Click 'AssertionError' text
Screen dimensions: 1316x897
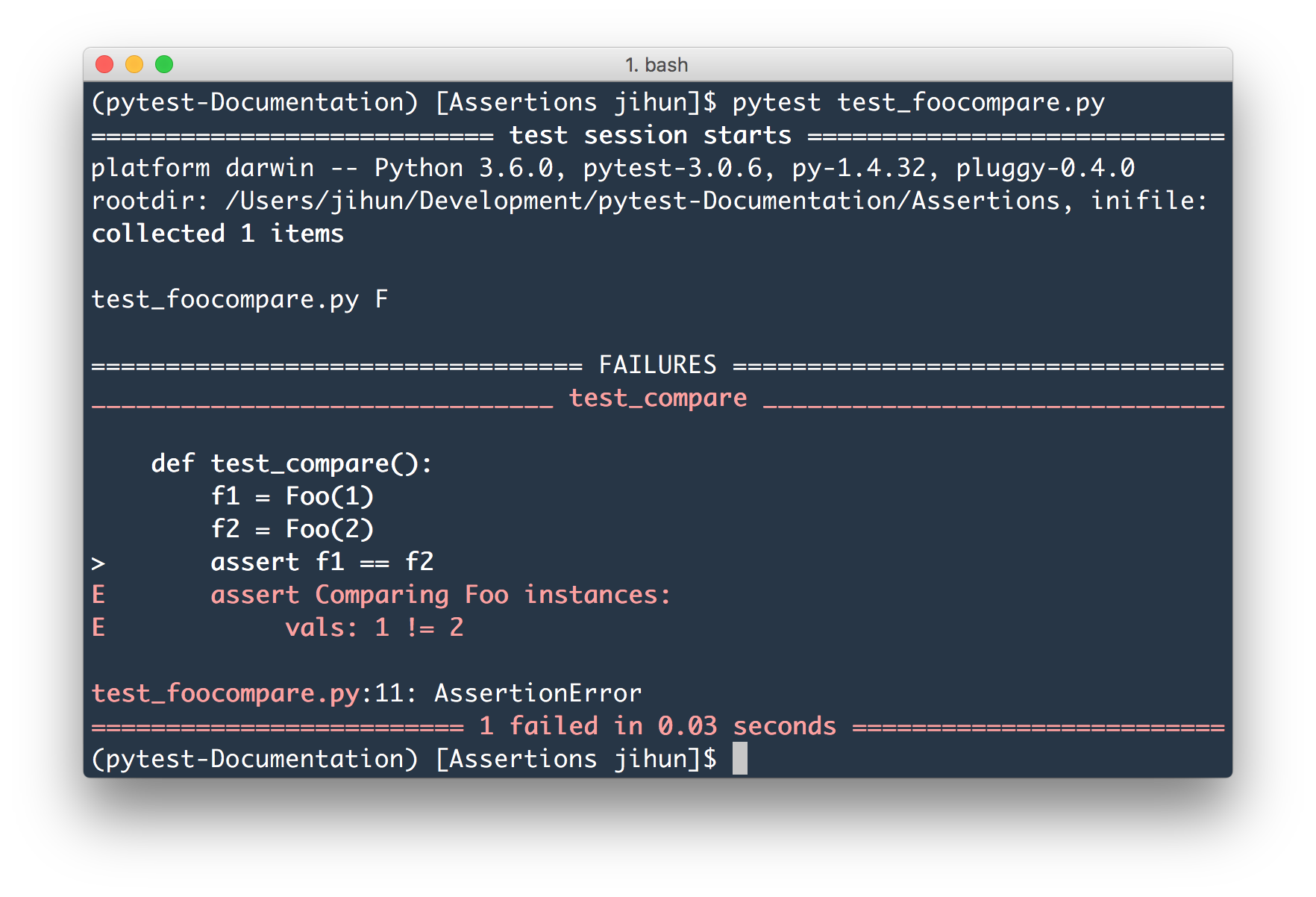coord(538,693)
